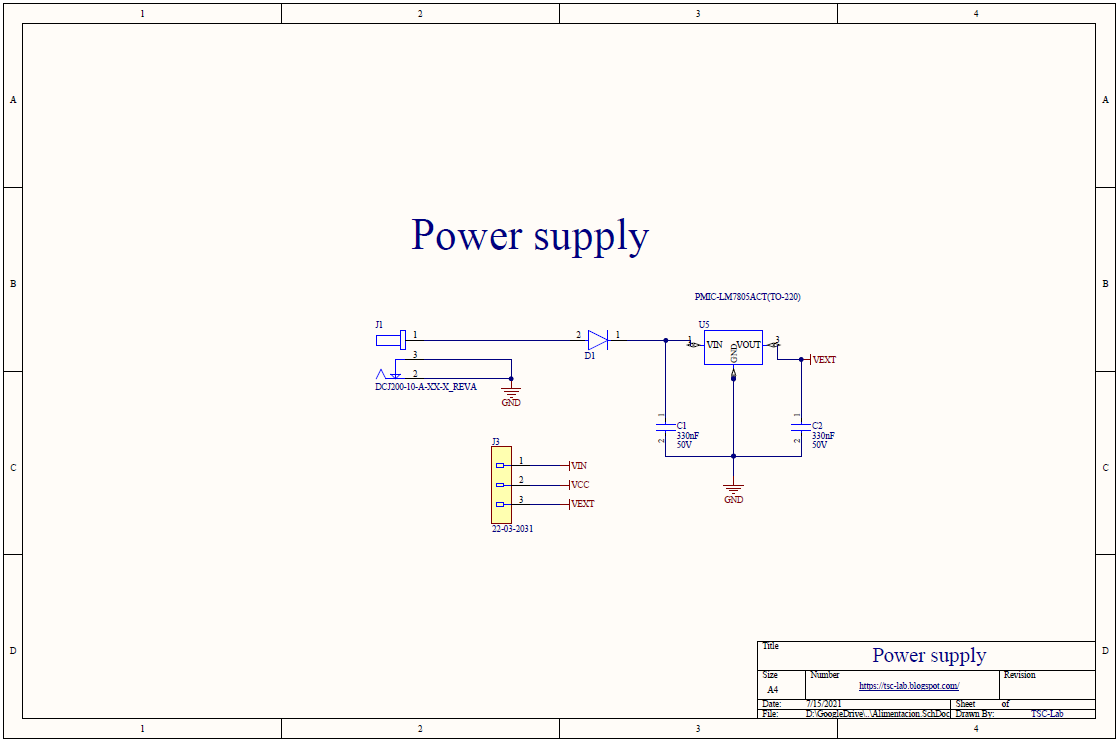The width and height of the screenshot is (1118, 742).
Task: Click the GND symbol below the DC jack
Action: 511,397
